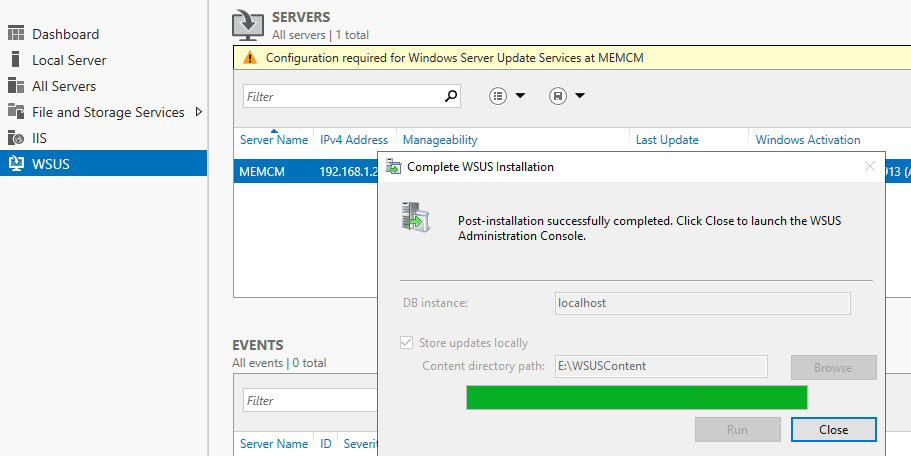Click the DB instance text field
This screenshot has width=911, height=456.
(x=702, y=303)
